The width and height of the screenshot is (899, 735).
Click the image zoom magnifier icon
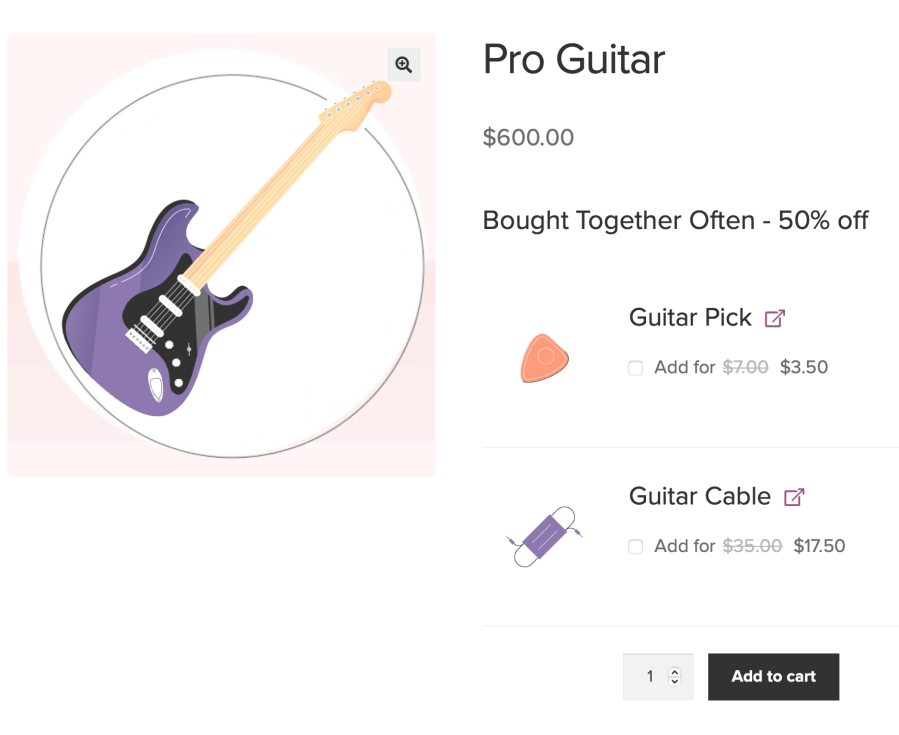point(404,64)
